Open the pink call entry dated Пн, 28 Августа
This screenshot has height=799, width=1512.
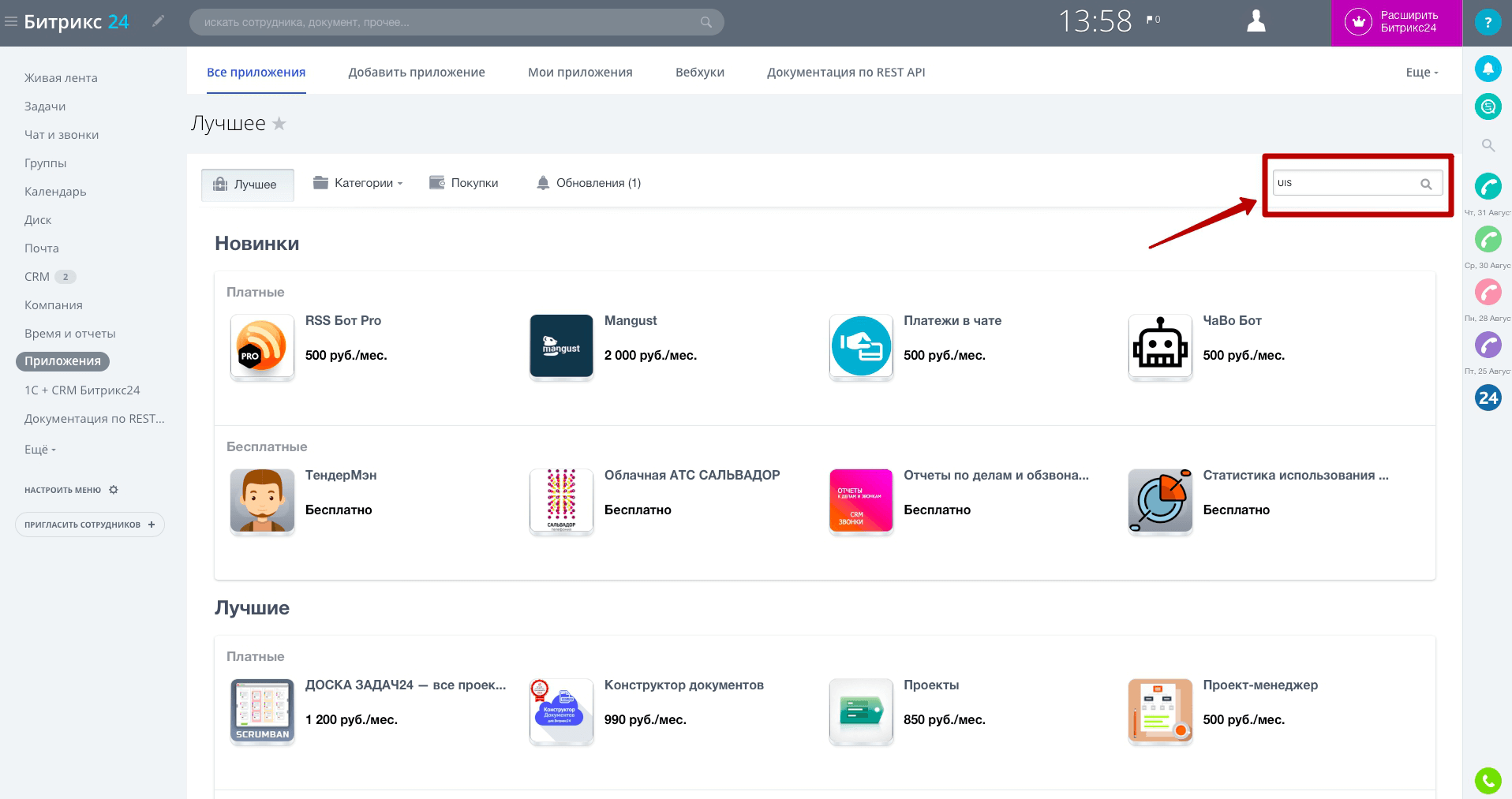(1488, 292)
